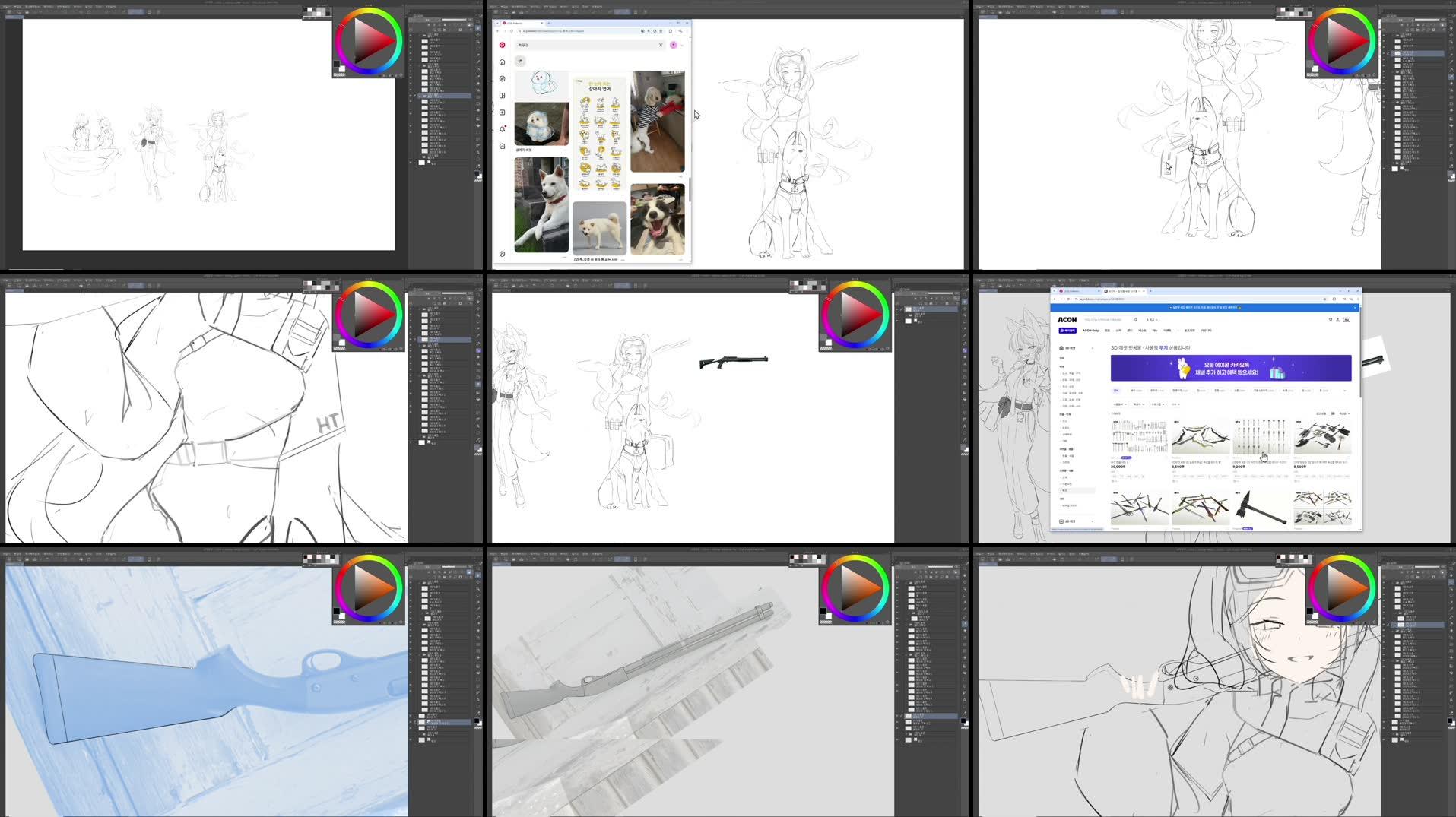Click the Pinterest logo in the top-left corner
The height and width of the screenshot is (817, 1456).
pos(503,45)
